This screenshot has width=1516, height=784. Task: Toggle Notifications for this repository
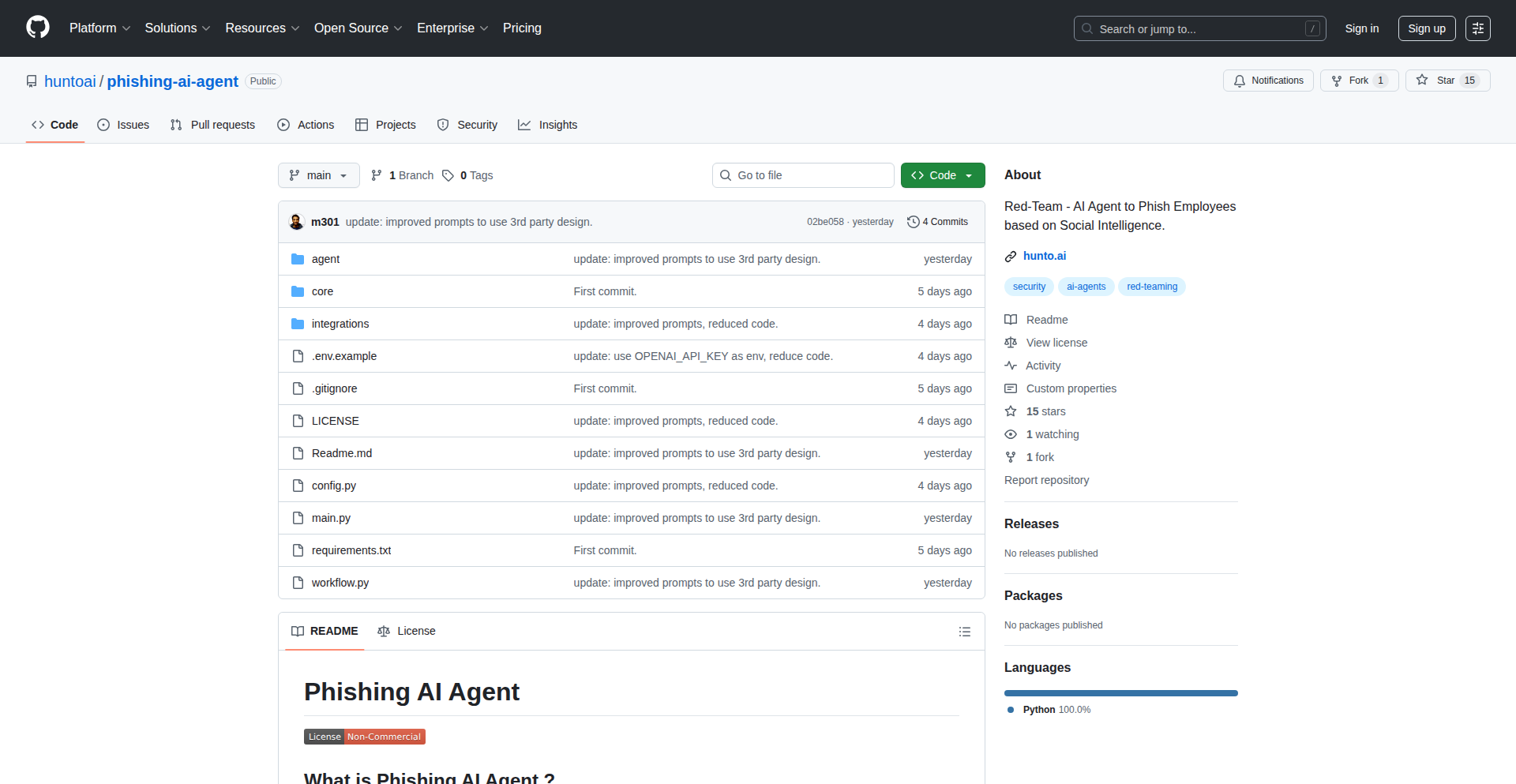coord(1268,81)
